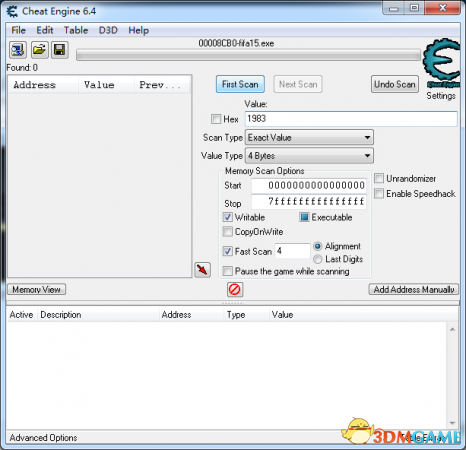Open the Cheat Engine logo settings

(441, 63)
